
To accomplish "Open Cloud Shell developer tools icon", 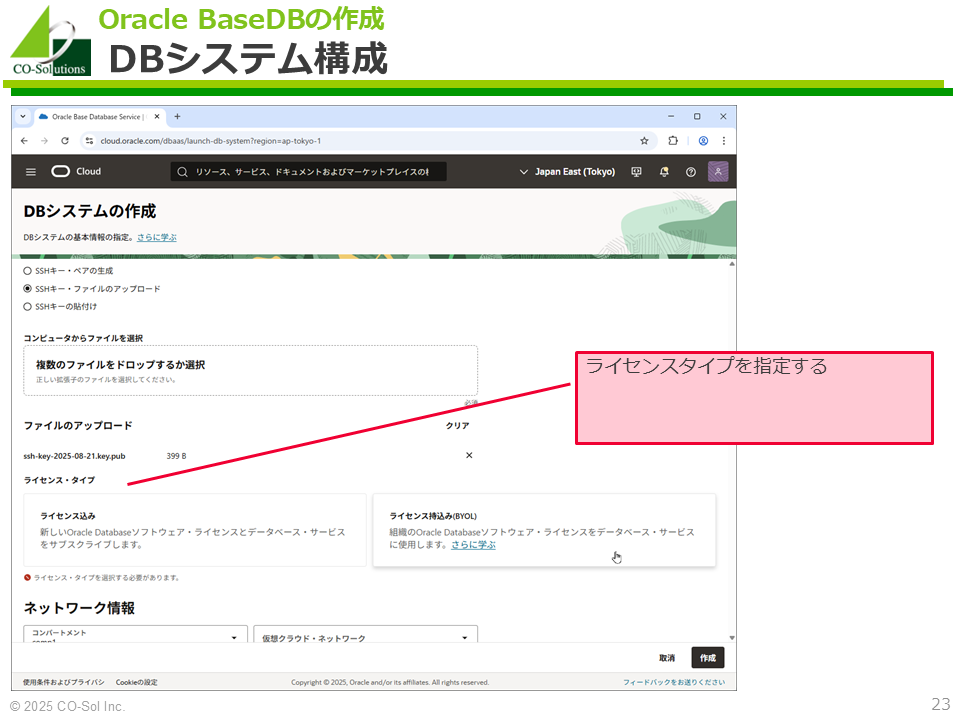I will point(637,172).
